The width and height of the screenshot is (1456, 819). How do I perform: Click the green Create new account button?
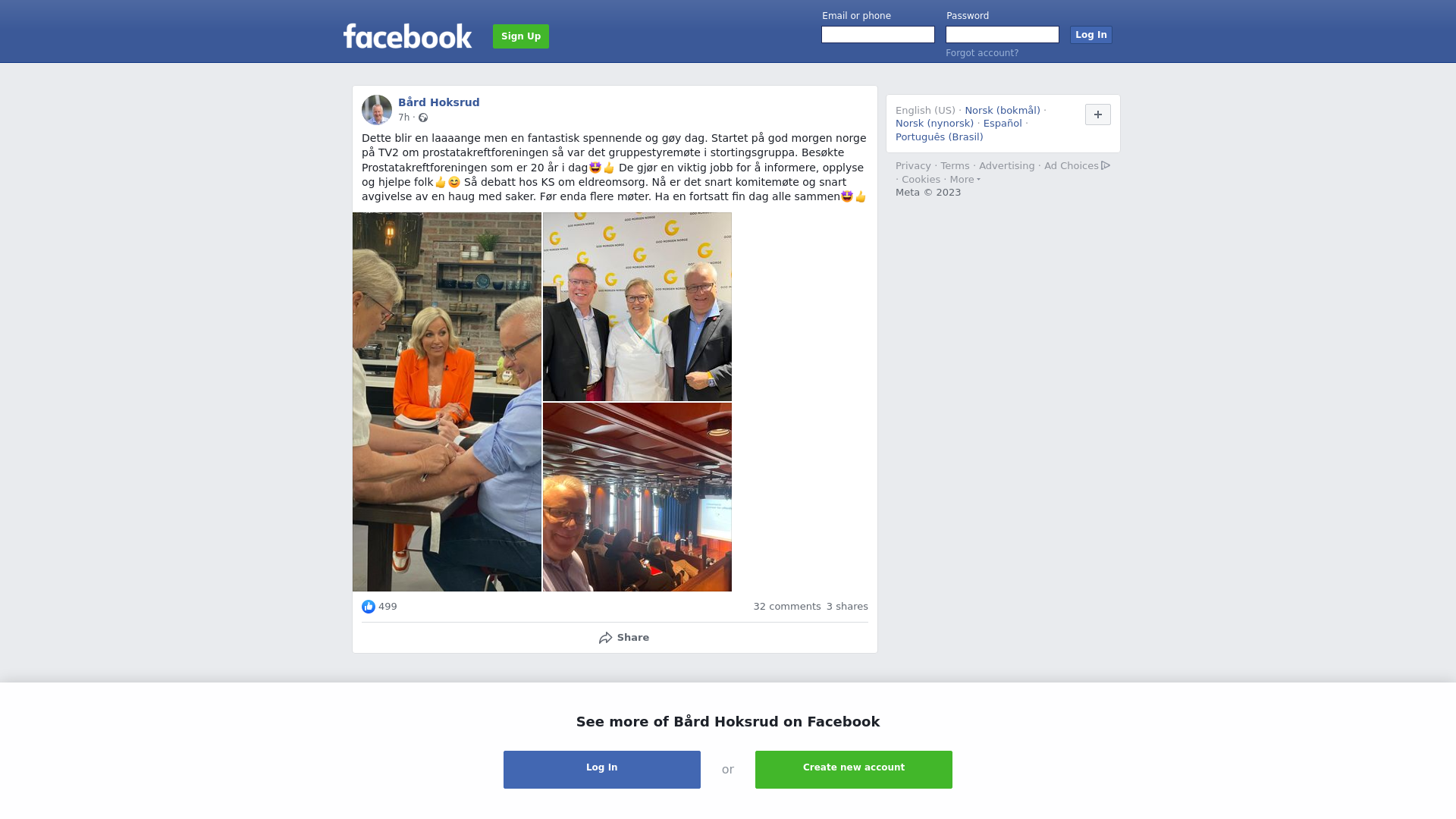click(854, 770)
